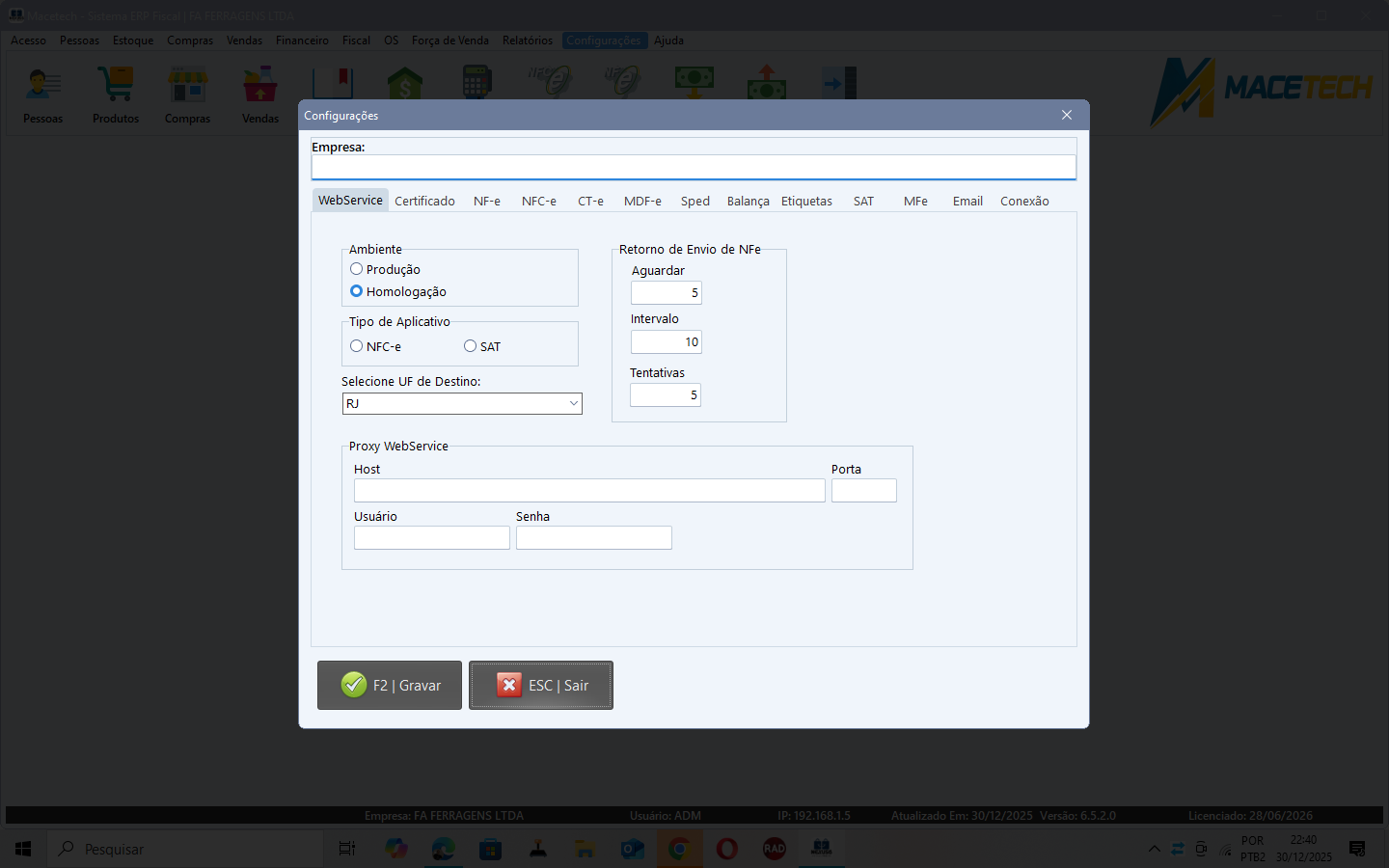Click the green check icon on Gravar
Viewport: 1389px width, 868px height.
(354, 685)
